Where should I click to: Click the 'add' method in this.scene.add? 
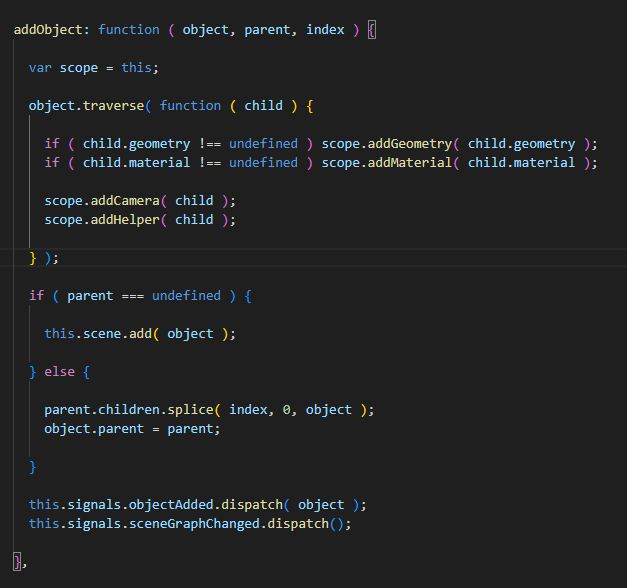(140, 334)
